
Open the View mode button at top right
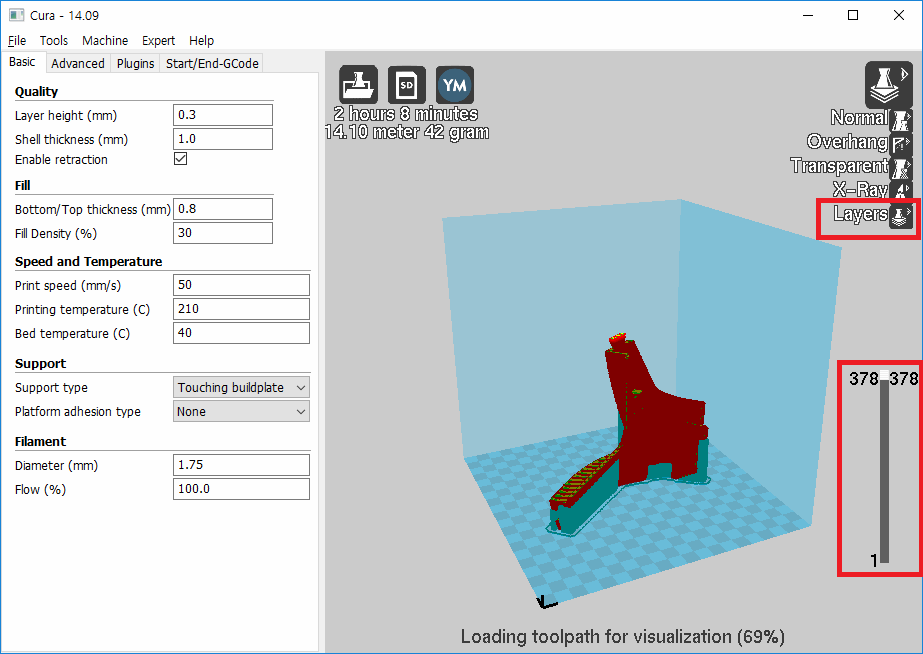(889, 84)
